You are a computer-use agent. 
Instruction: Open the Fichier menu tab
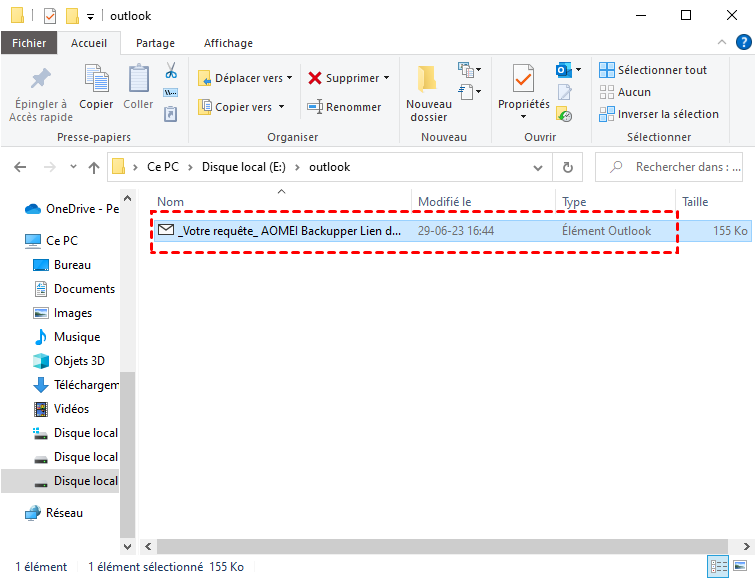(x=29, y=43)
